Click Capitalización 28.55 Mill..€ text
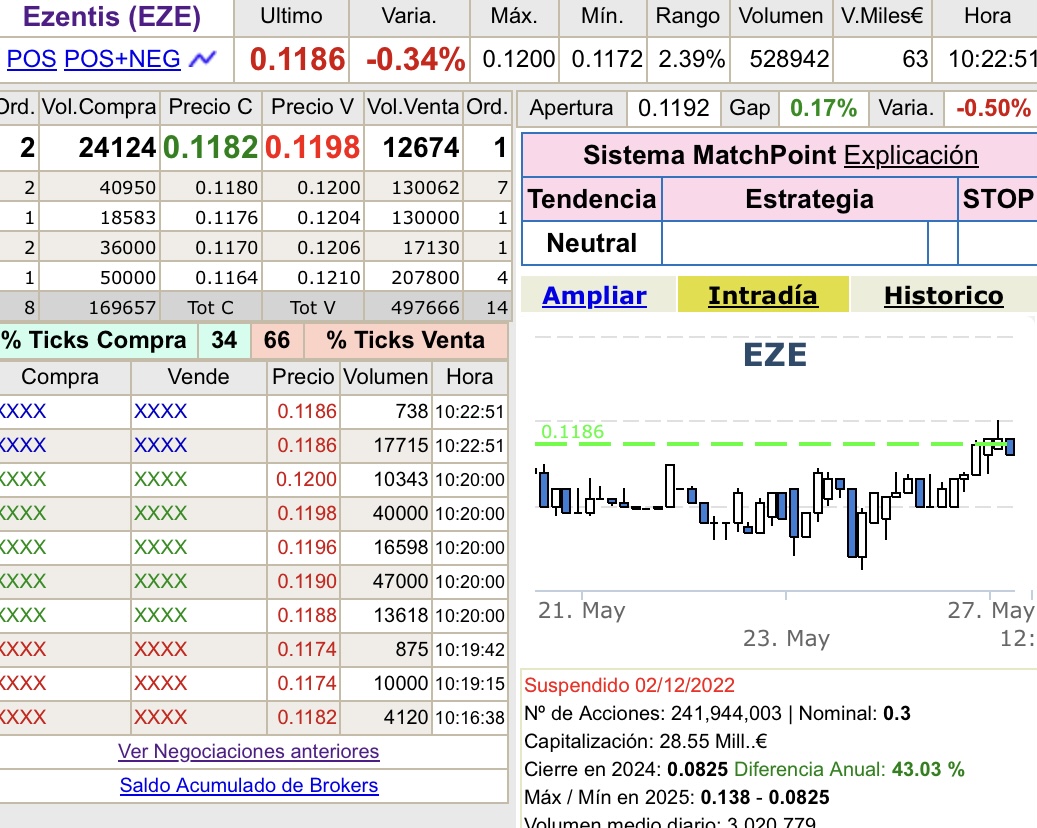Image resolution: width=1037 pixels, height=828 pixels. point(645,741)
